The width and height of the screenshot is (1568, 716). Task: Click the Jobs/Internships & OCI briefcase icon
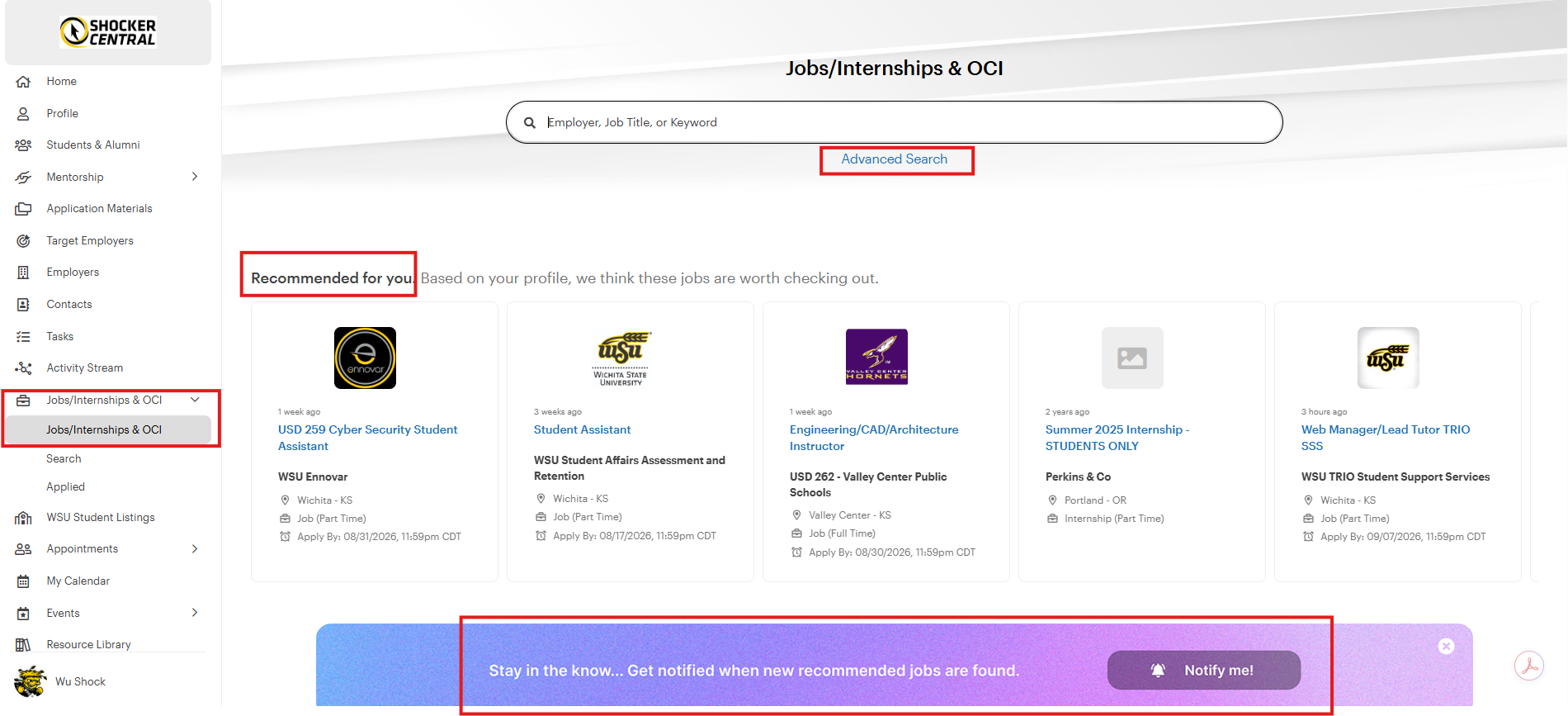point(23,401)
